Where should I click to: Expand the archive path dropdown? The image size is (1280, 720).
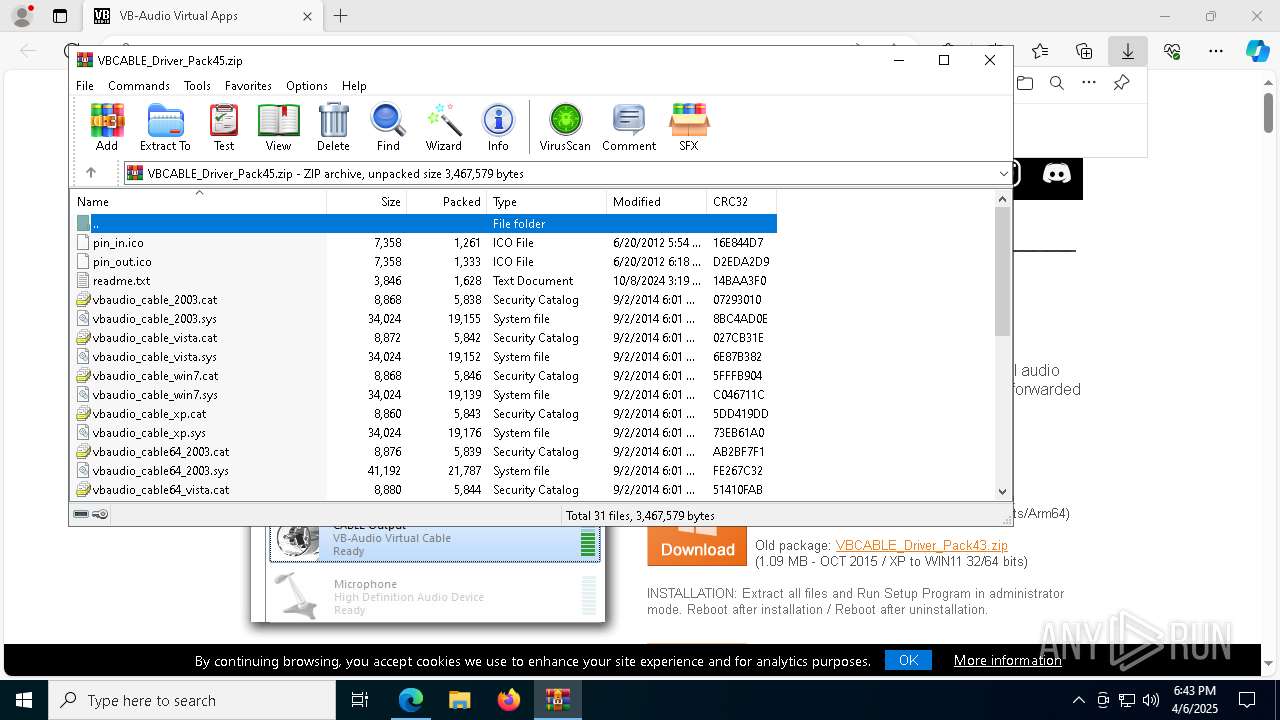1003,173
